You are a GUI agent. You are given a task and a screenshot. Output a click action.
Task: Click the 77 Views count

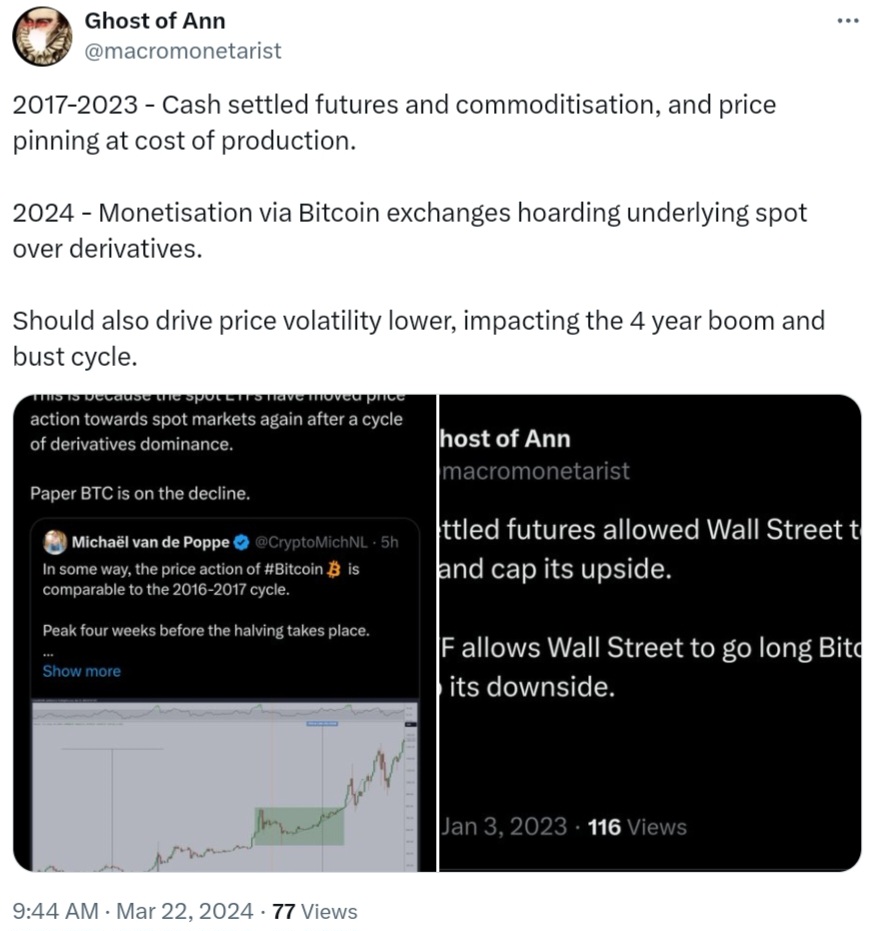click(315, 911)
